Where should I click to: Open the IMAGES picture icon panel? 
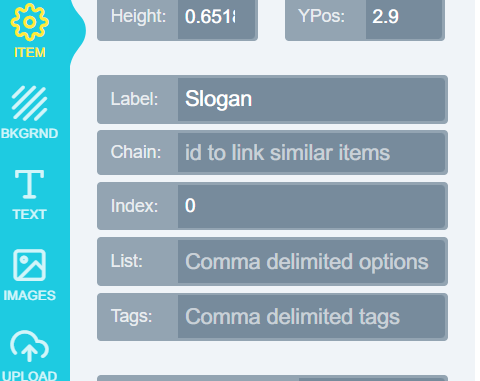pyautogui.click(x=29, y=265)
